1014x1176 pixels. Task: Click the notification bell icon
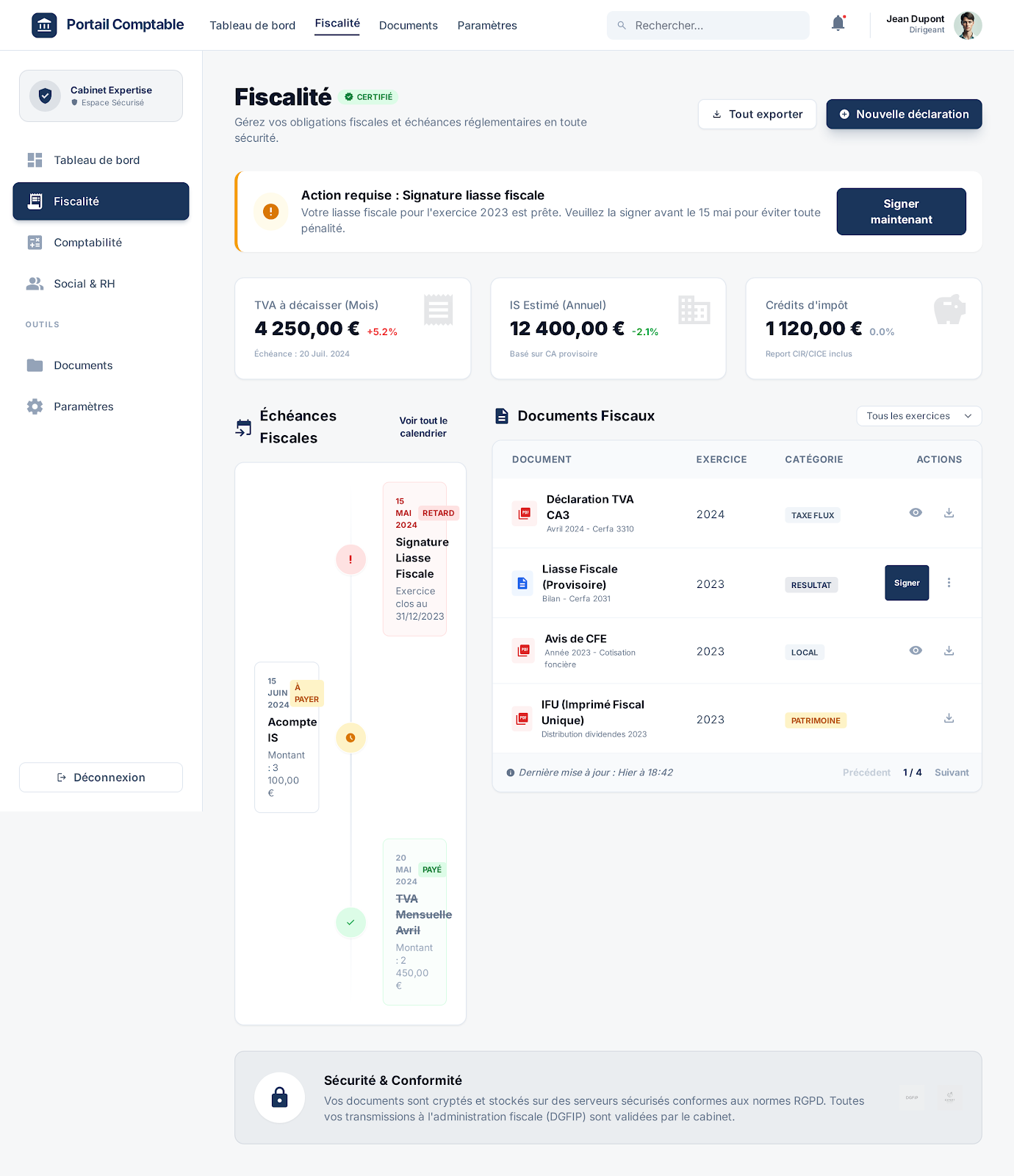[x=838, y=24]
